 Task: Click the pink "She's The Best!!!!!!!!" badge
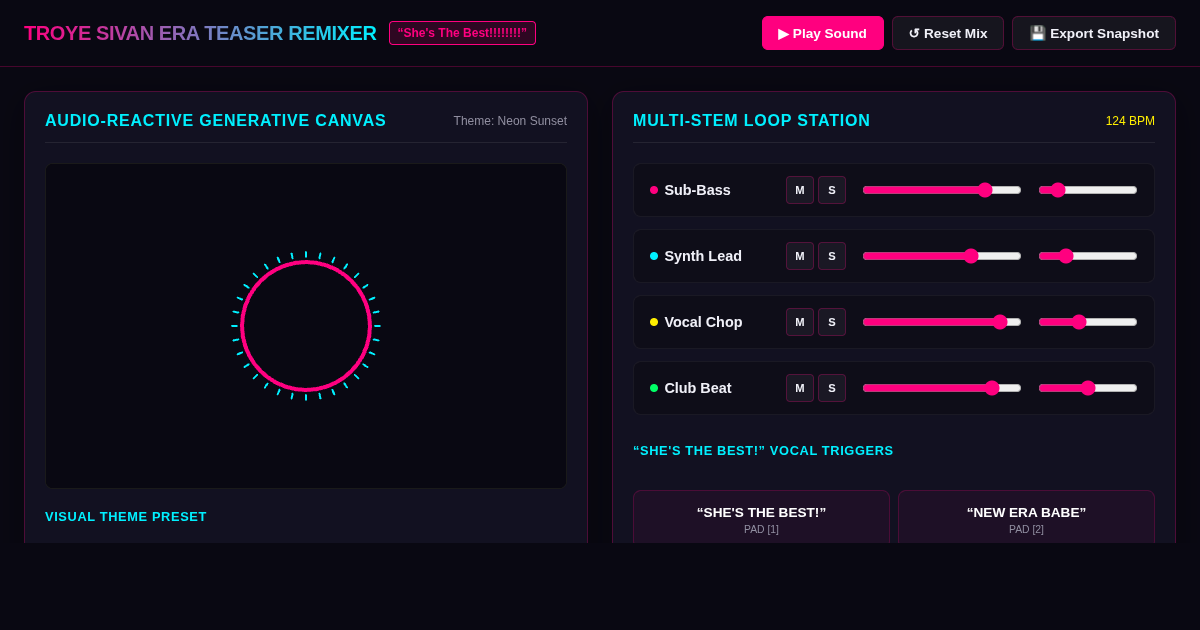pos(462,33)
